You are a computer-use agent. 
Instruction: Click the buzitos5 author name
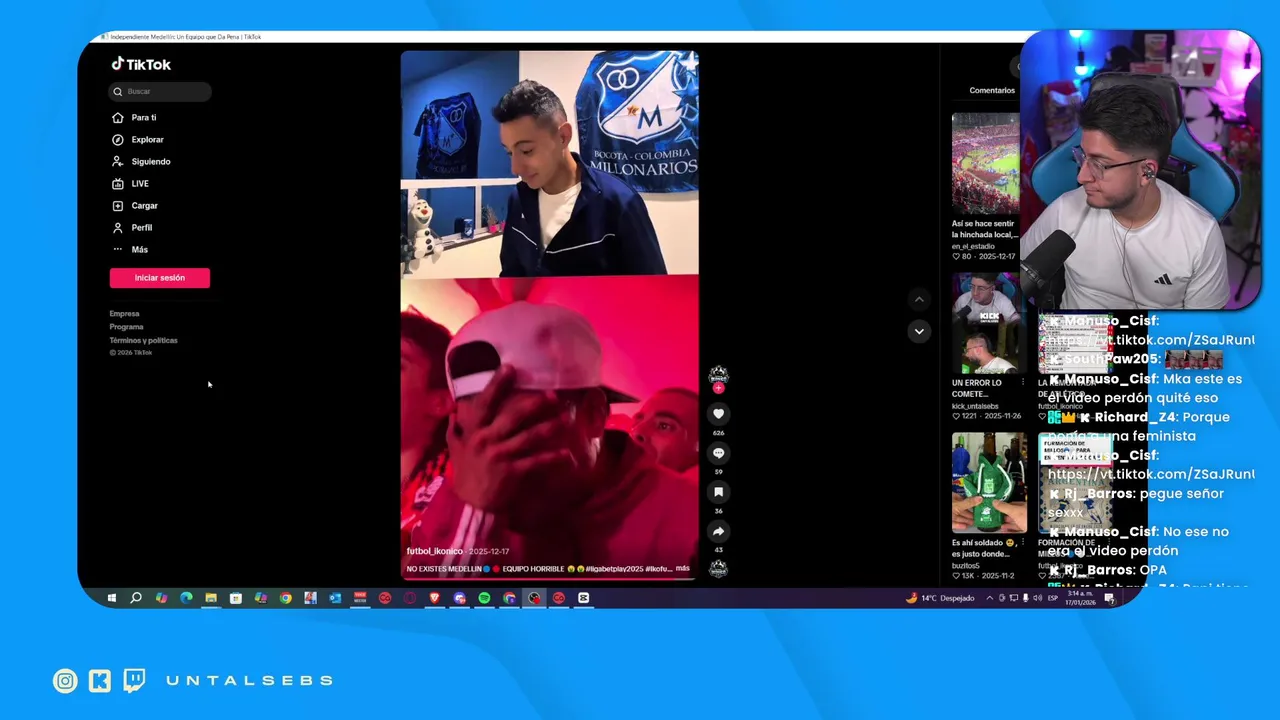click(967, 566)
